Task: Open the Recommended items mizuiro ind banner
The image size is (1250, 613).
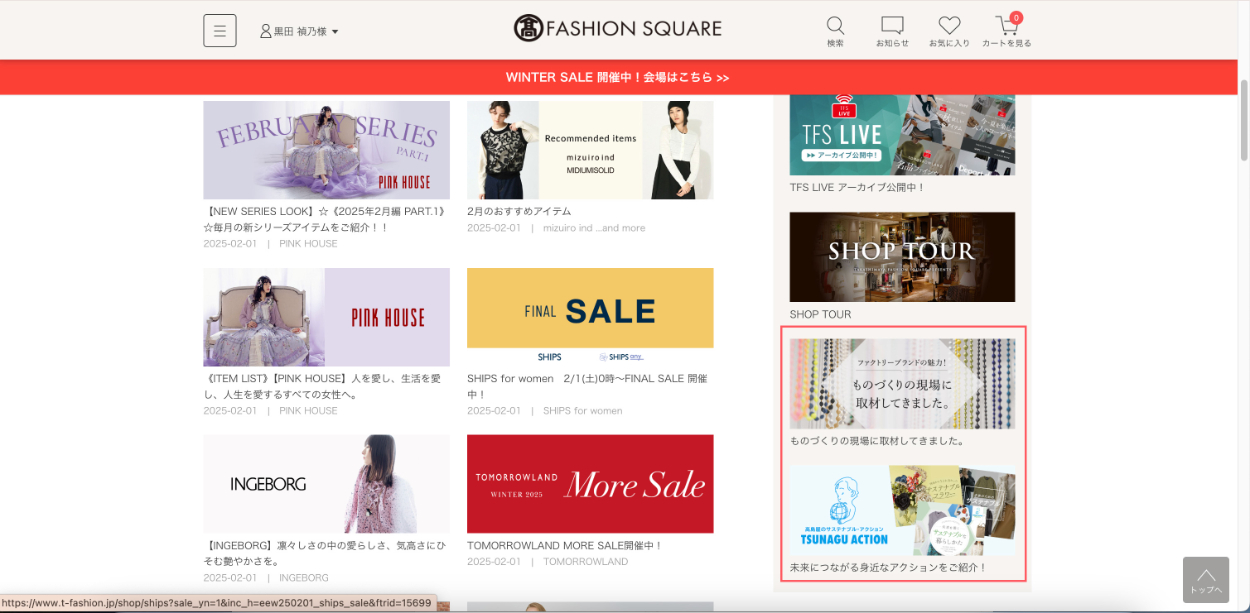Action: [590, 149]
